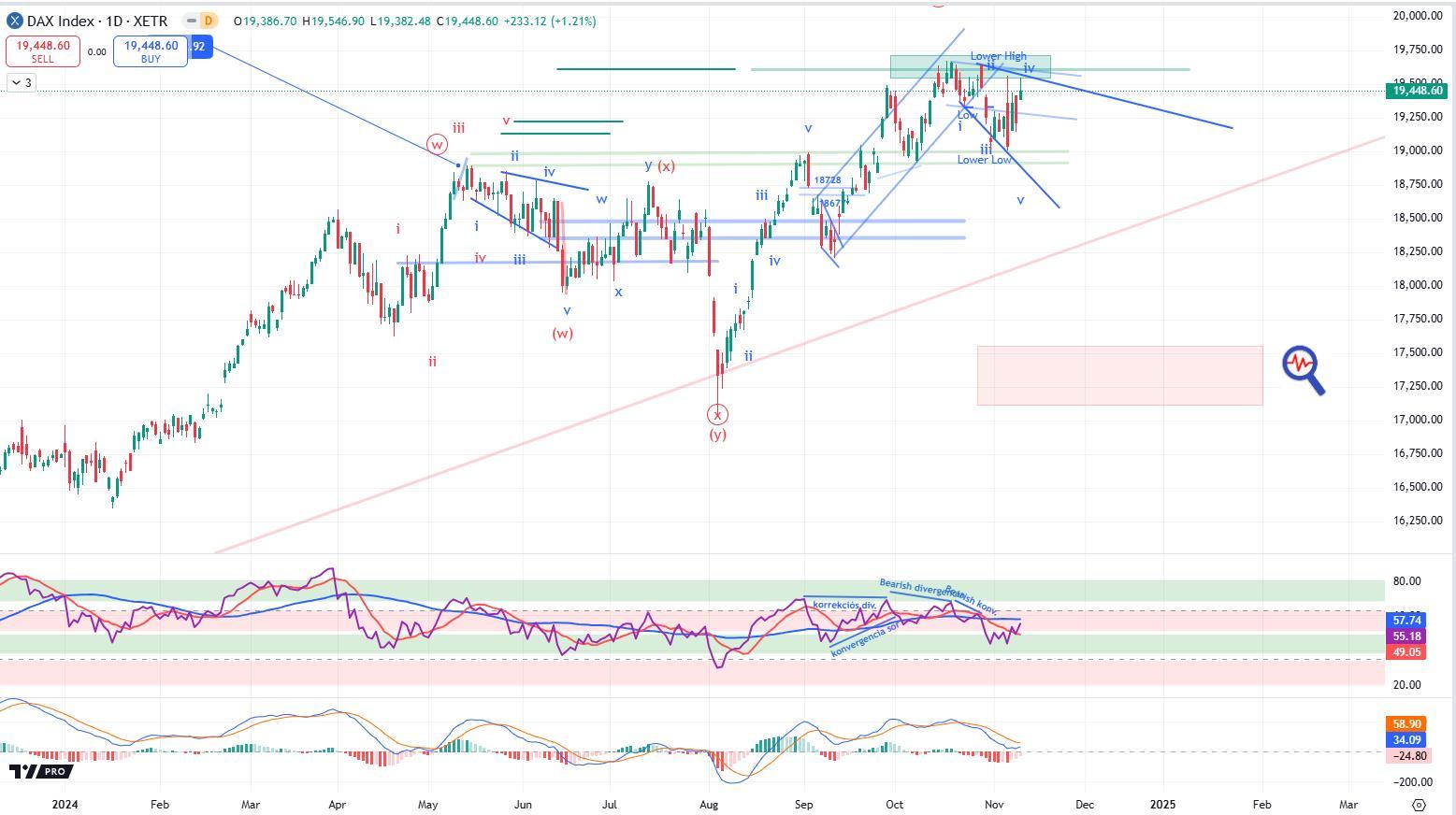This screenshot has height=815, width=1456.
Task: Click the MACD value label 58.90
Action: (x=1406, y=723)
